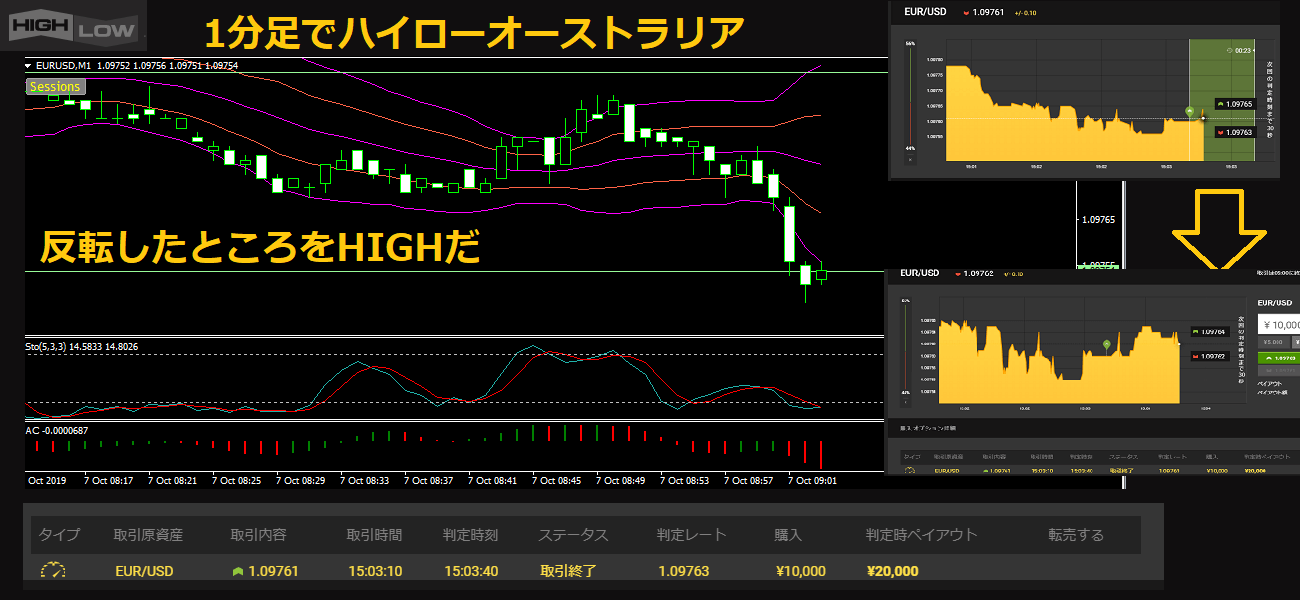Select the green entry marker in top chart
Viewport: 1300px width, 600px height.
click(x=1189, y=111)
